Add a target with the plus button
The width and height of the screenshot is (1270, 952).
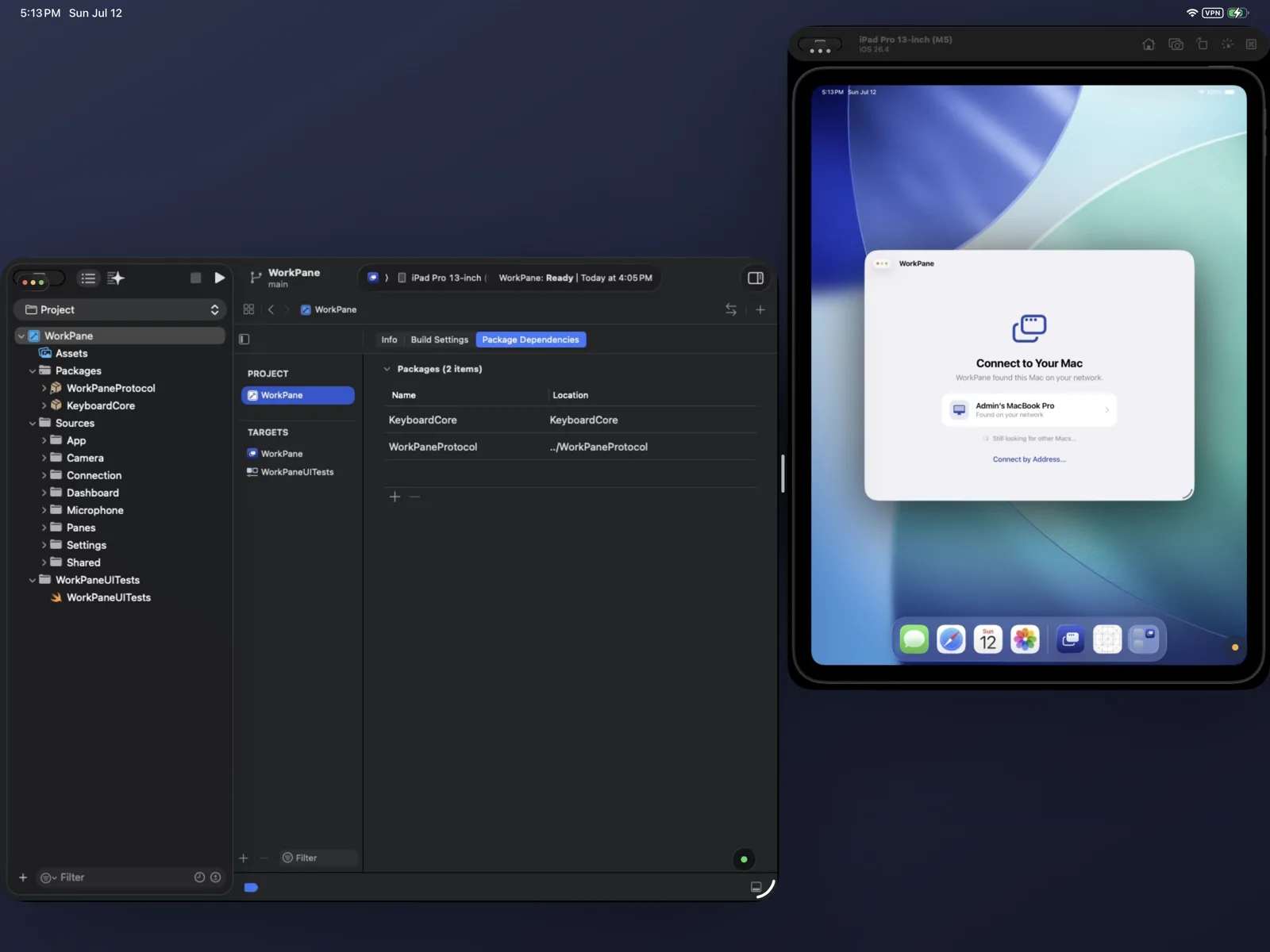tap(244, 858)
